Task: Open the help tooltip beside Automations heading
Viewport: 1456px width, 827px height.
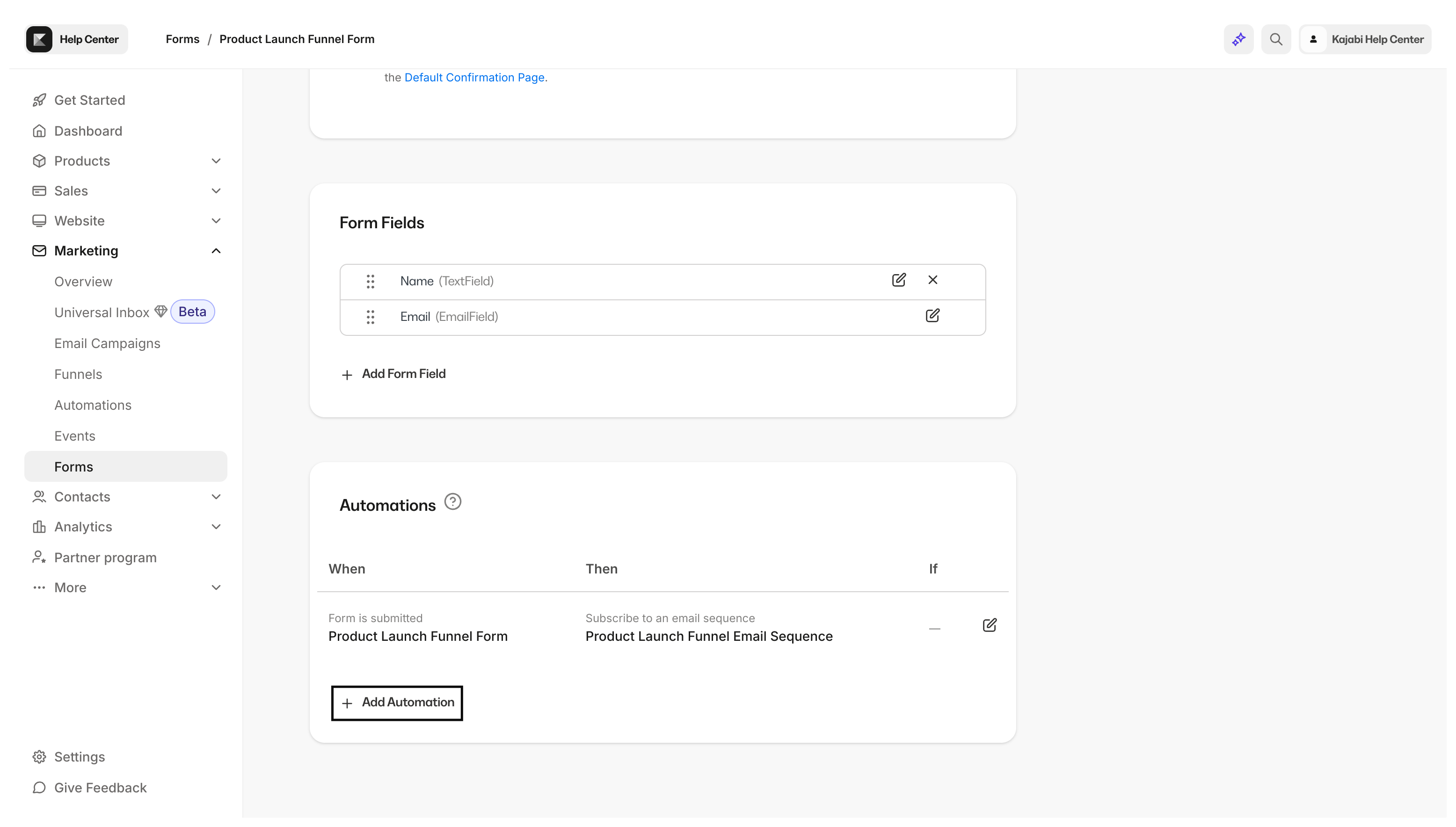Action: pos(452,501)
